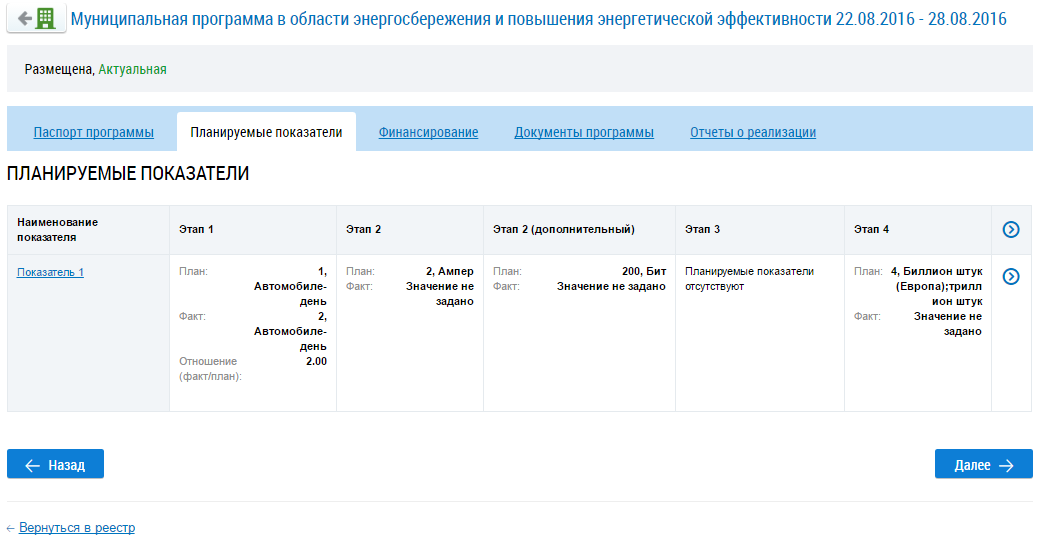Click the Этап 1 column header

click(196, 230)
